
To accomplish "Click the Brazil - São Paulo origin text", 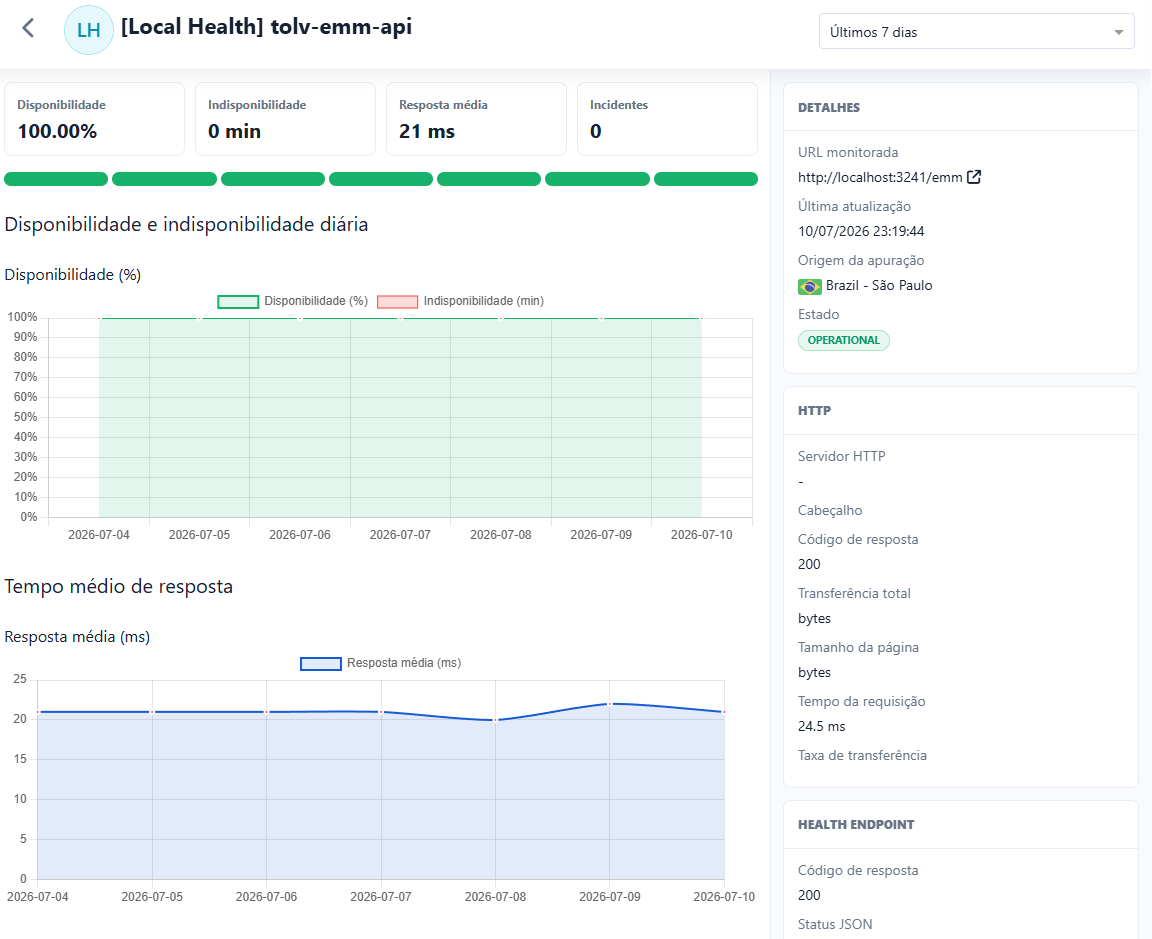I will click(879, 285).
